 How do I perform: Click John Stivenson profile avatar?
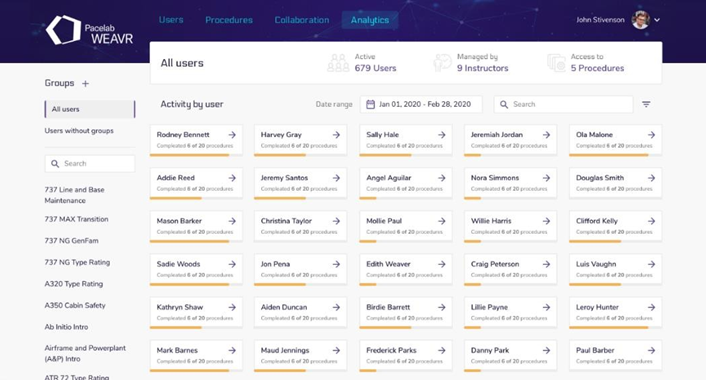tap(640, 20)
